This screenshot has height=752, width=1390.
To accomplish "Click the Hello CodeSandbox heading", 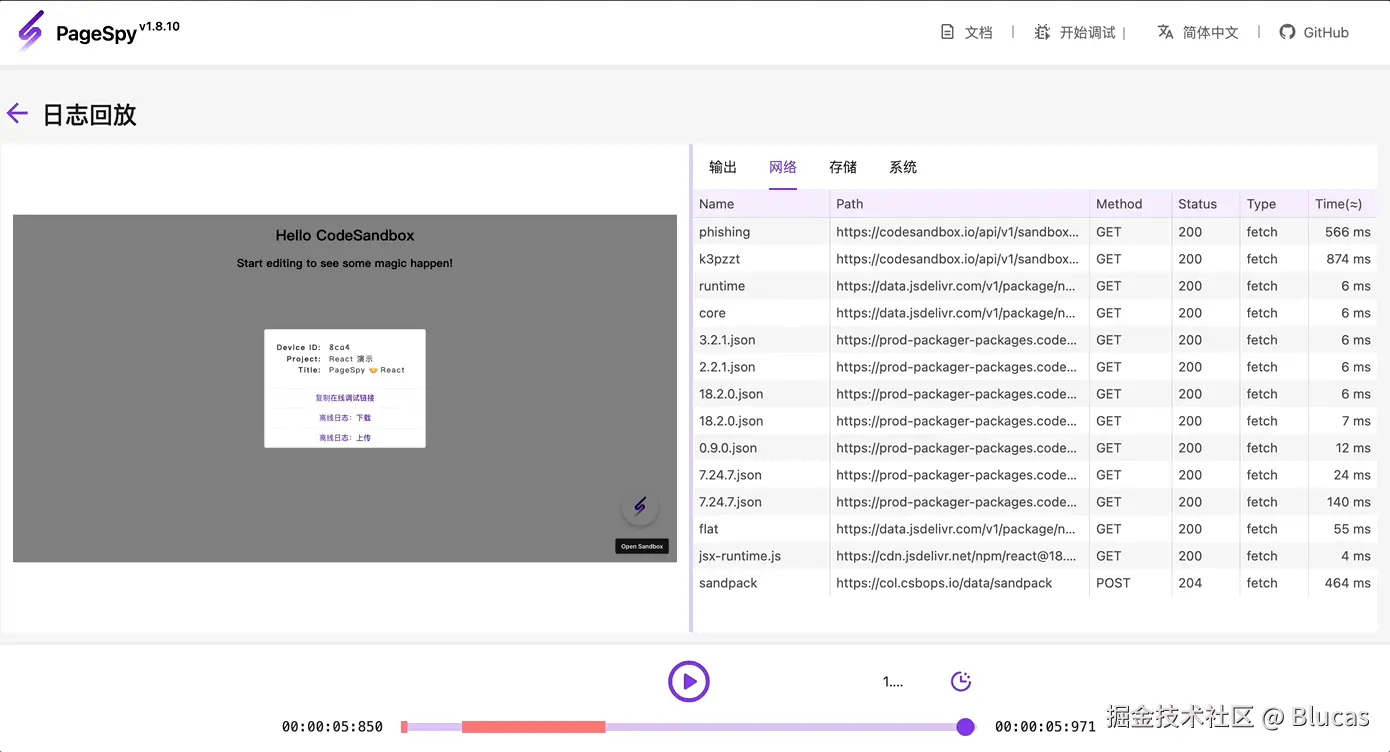I will coord(345,236).
